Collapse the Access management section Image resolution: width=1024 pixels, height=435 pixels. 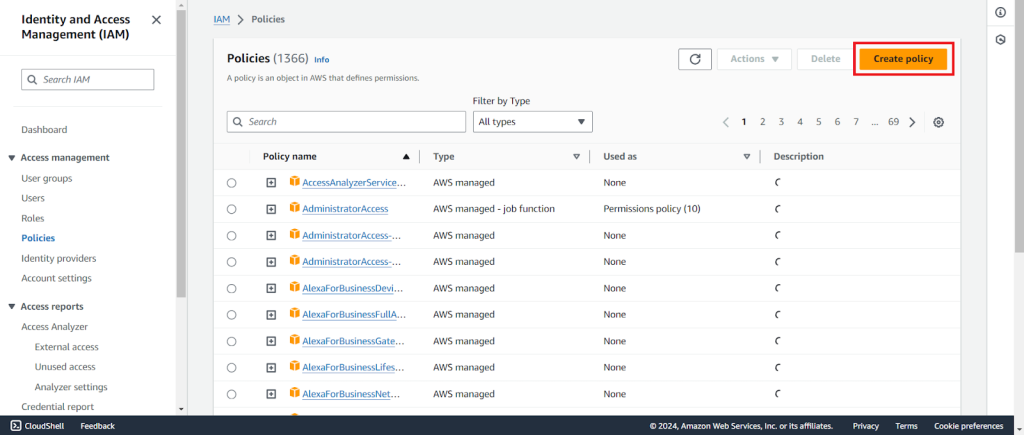12,158
